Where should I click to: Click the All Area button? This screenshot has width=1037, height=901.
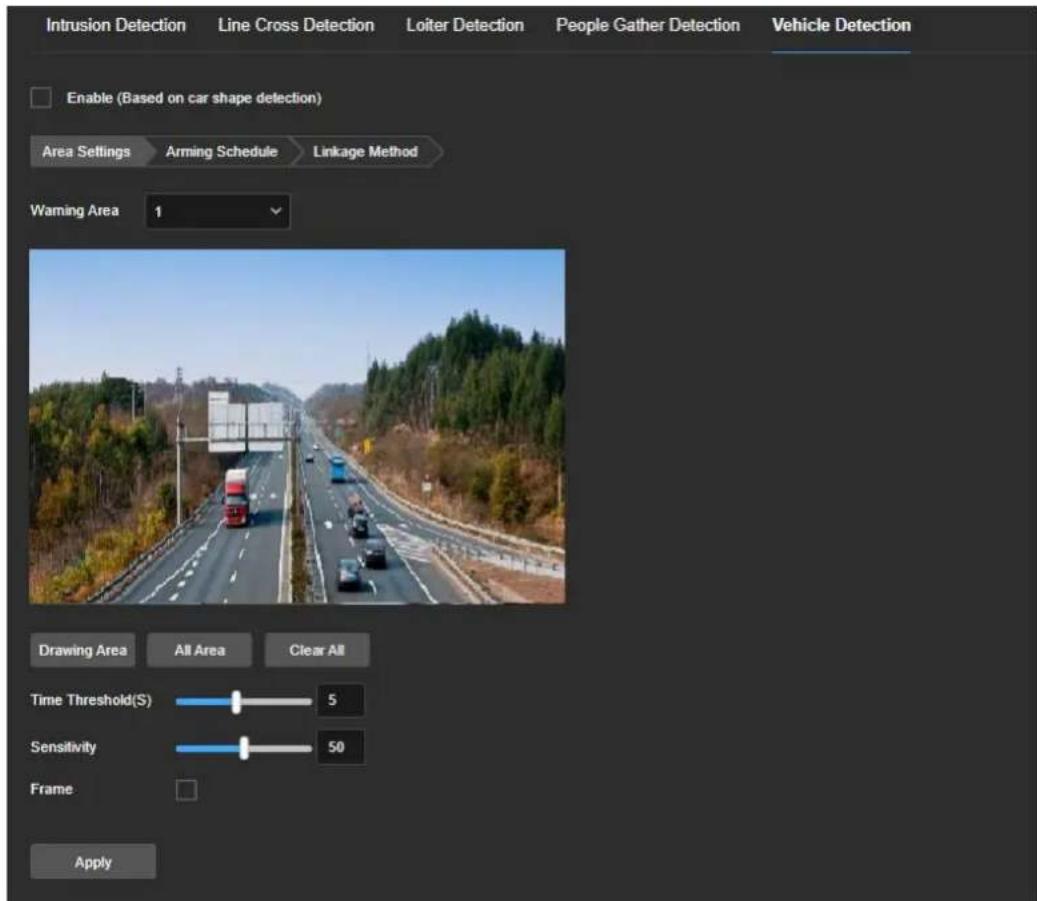coord(199,650)
